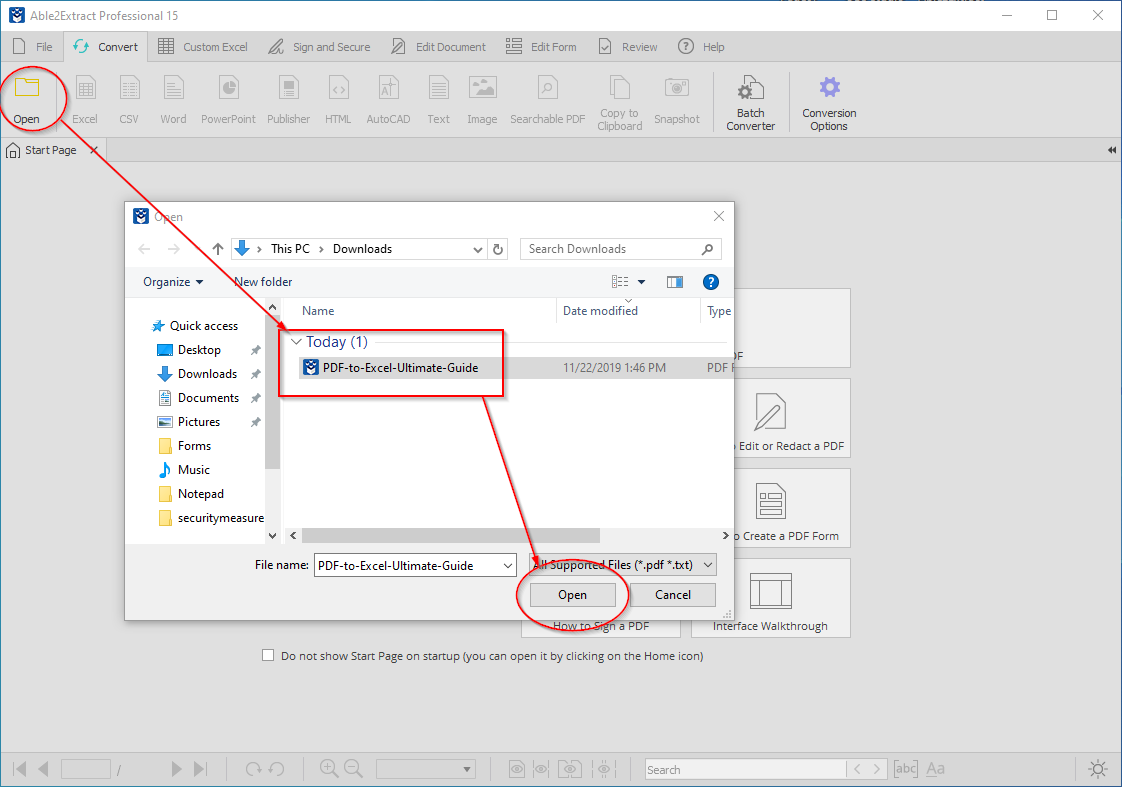Sort by Date modified column header
Image resolution: width=1122 pixels, height=787 pixels.
click(x=600, y=311)
